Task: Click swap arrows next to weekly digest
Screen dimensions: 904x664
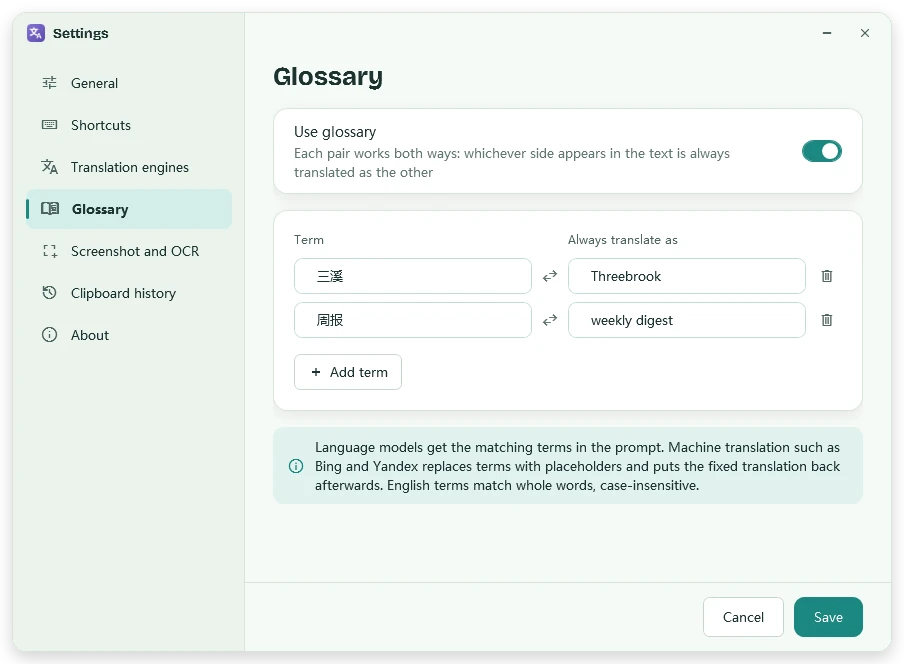Action: (x=550, y=320)
